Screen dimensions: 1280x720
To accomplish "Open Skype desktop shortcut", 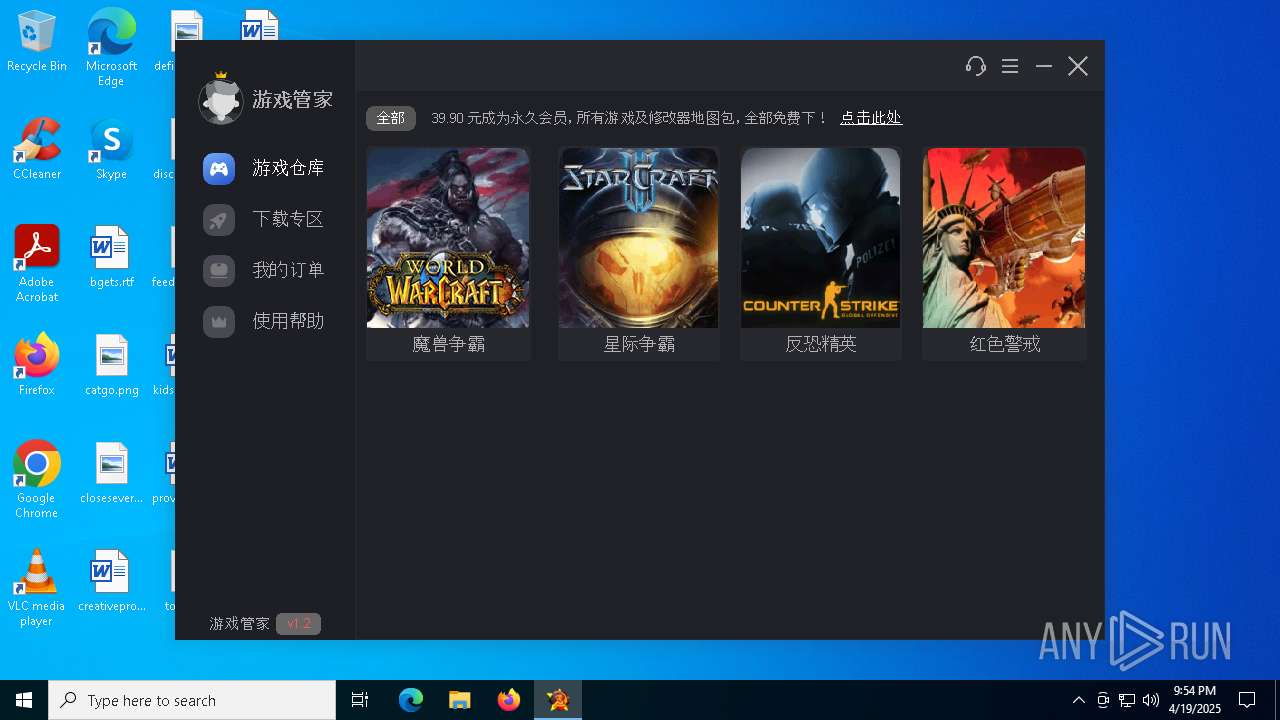I will pyautogui.click(x=111, y=149).
